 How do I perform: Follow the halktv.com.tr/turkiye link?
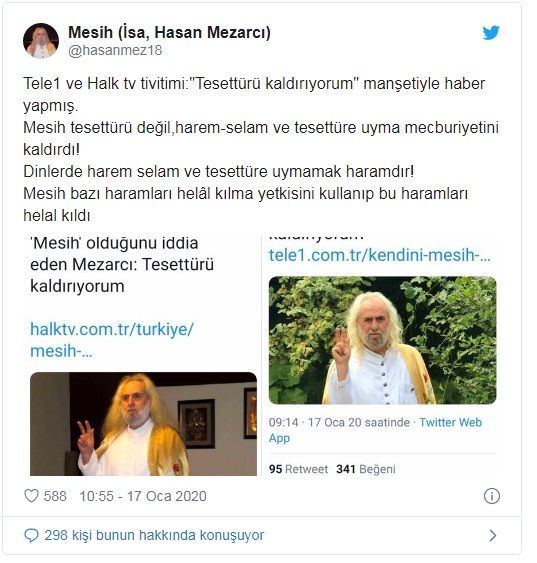point(112,340)
